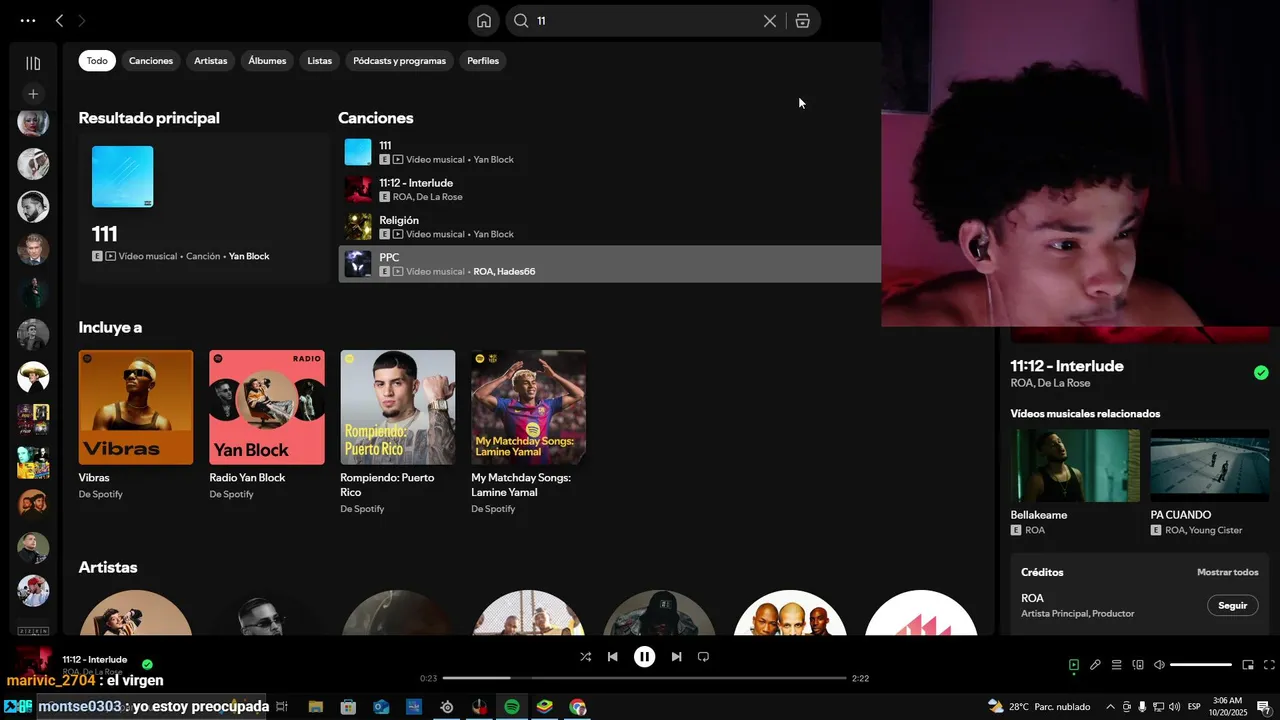This screenshot has height=720, width=1280.
Task: Skip to next track
Action: click(x=677, y=657)
